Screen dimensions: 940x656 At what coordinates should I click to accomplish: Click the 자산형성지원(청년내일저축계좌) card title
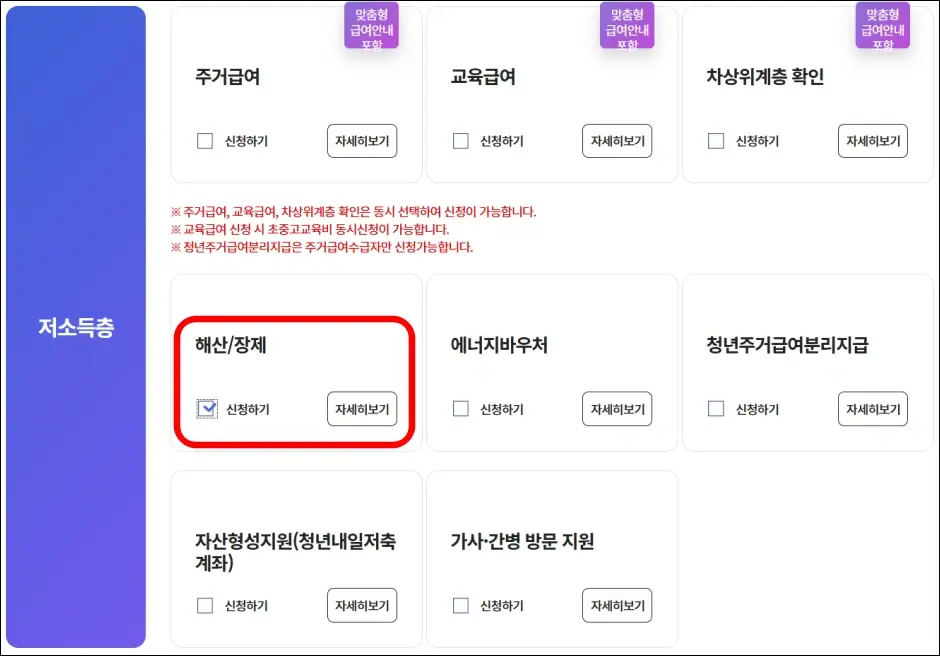point(296,552)
